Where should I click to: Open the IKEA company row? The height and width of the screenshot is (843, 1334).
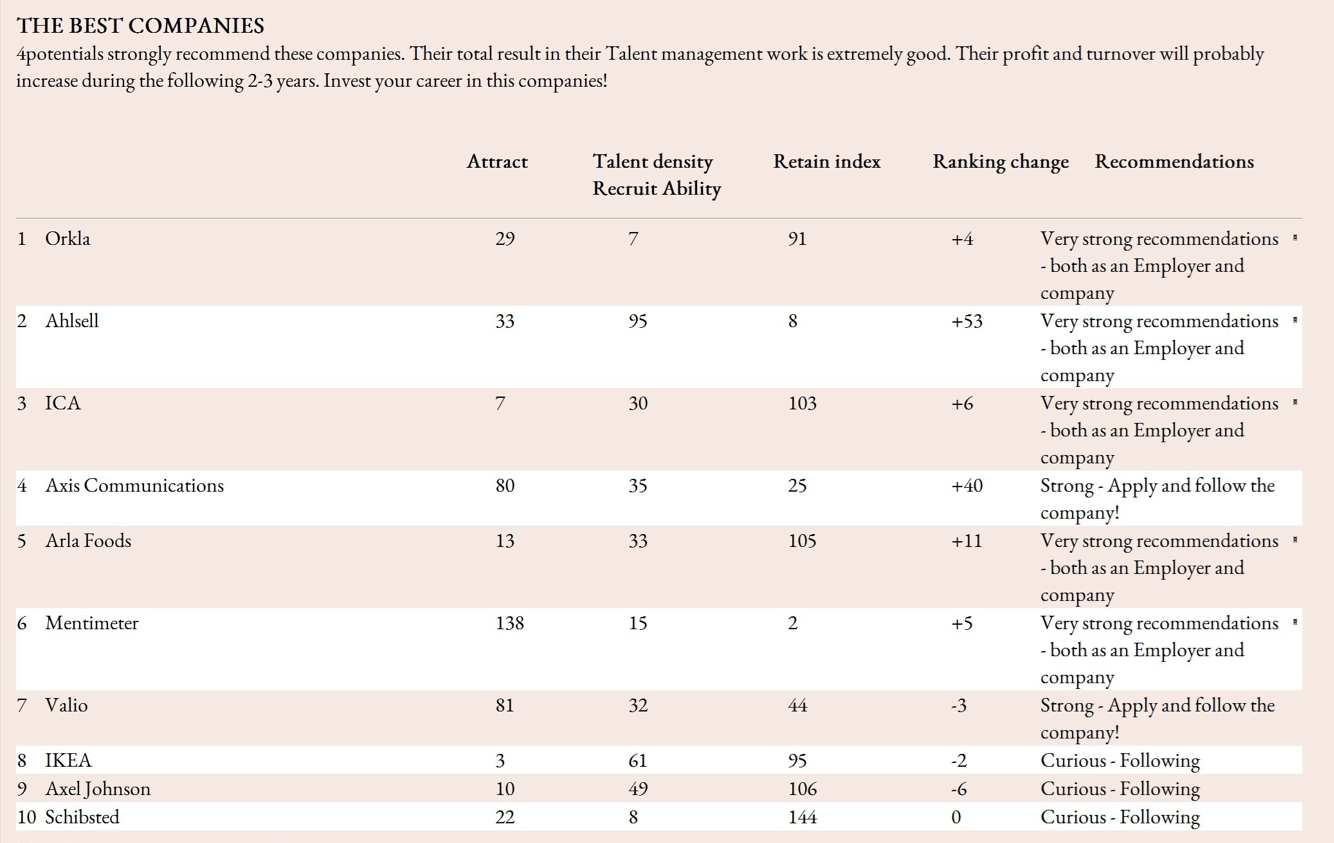click(x=68, y=761)
